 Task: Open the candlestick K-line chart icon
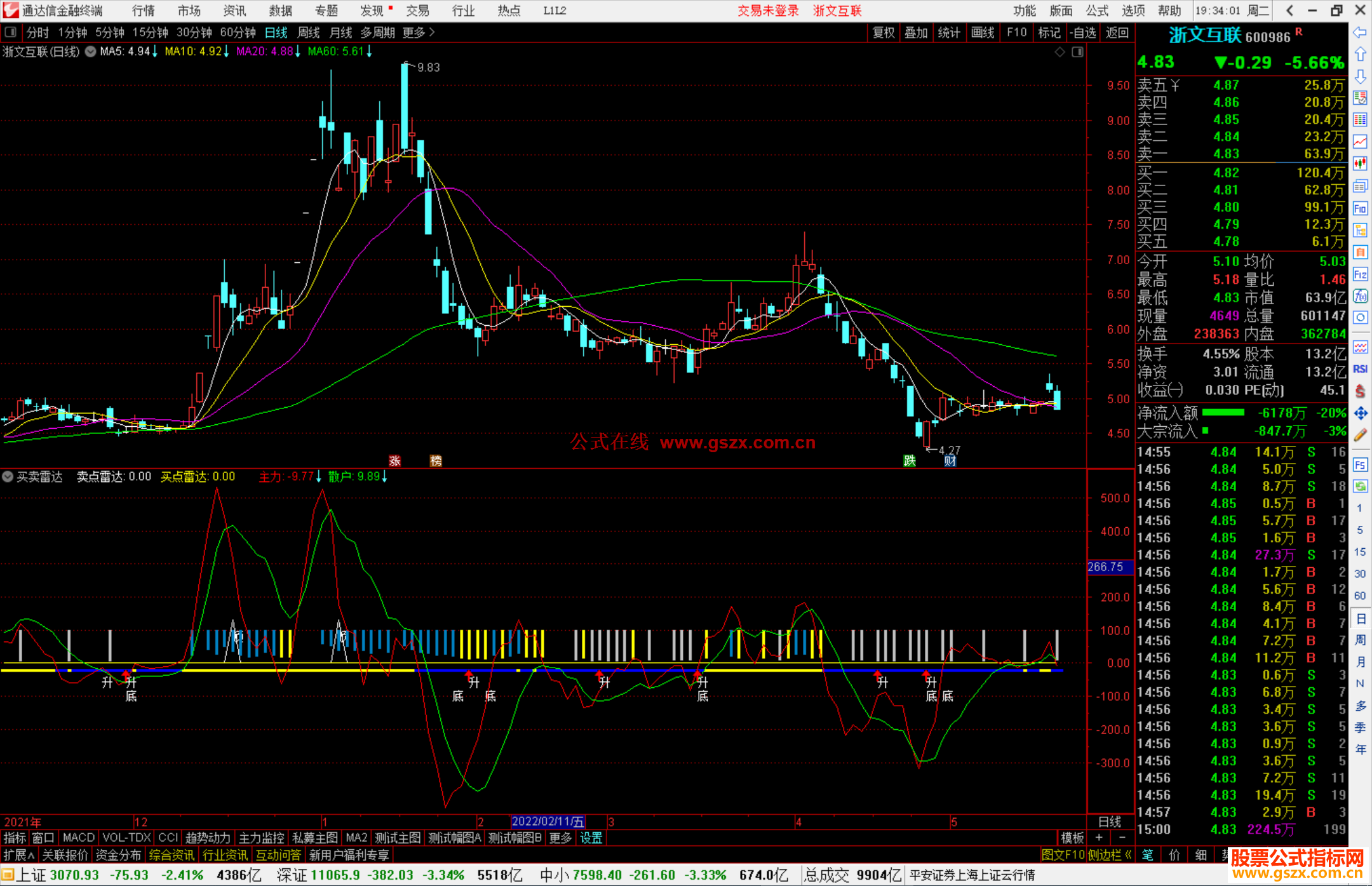coord(1360,164)
